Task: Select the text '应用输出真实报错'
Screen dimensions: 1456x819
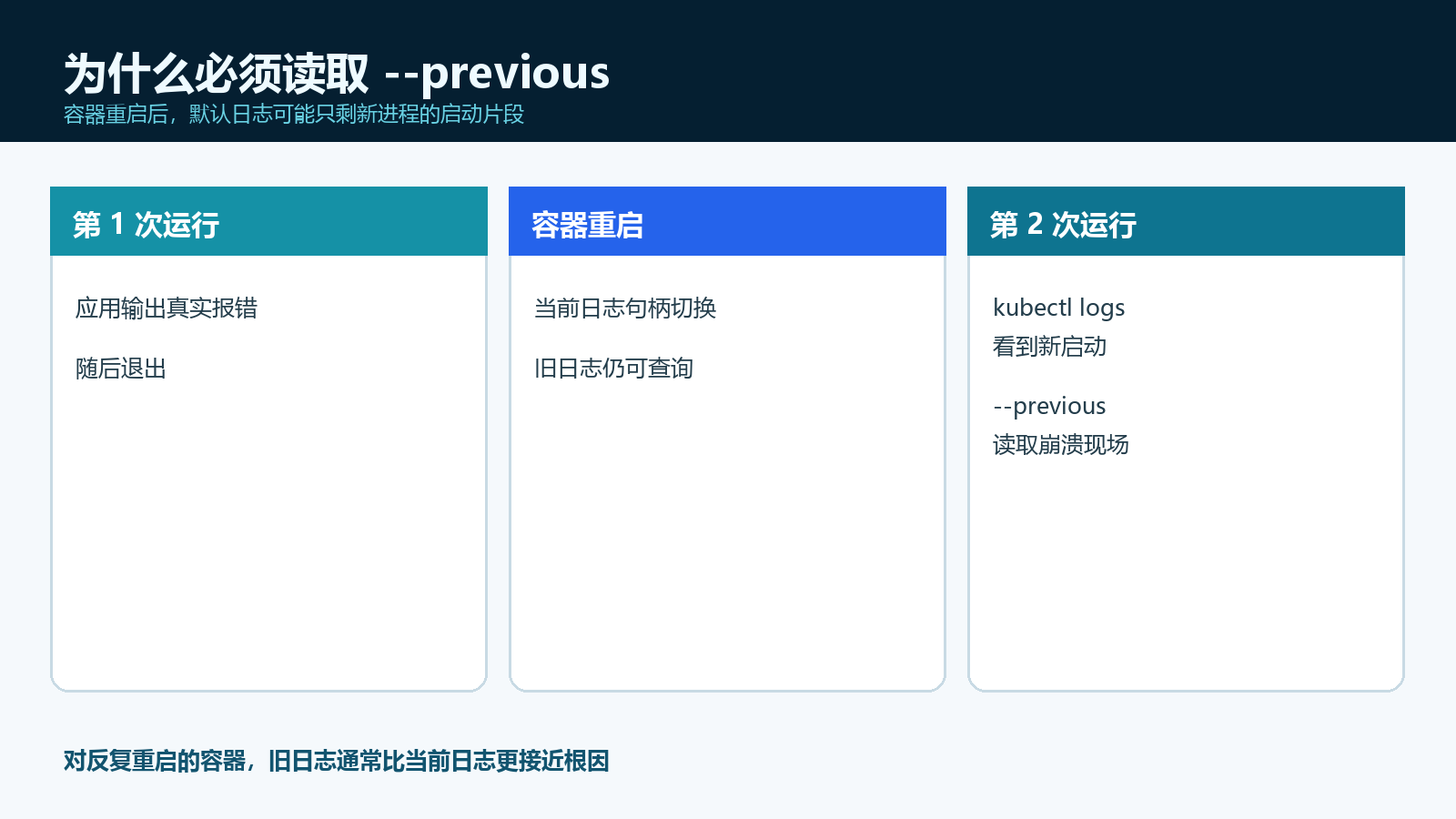Action: coord(167,308)
